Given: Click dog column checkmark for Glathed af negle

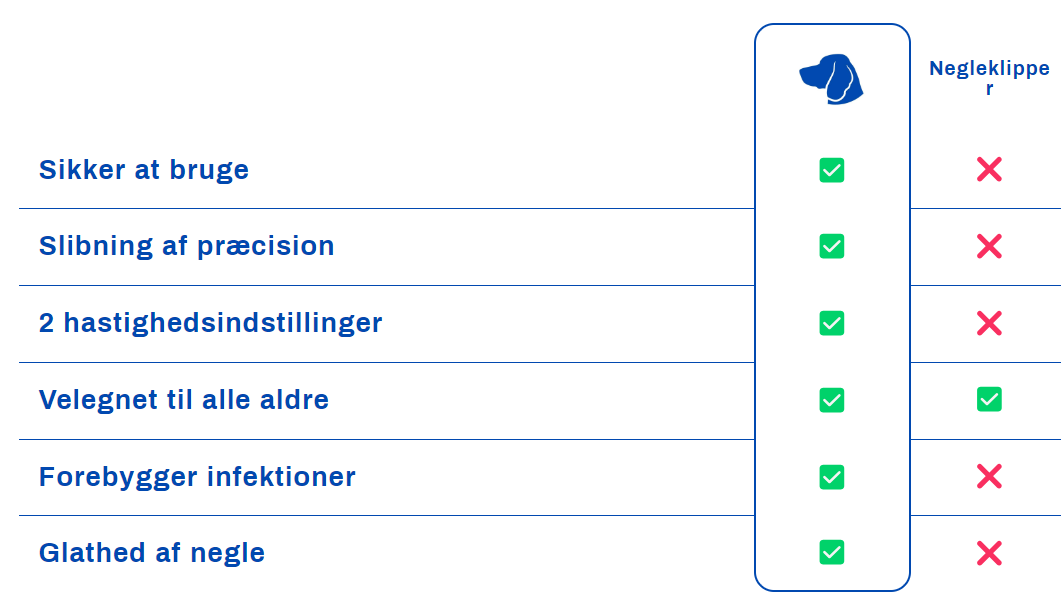Looking at the screenshot, I should (x=832, y=552).
